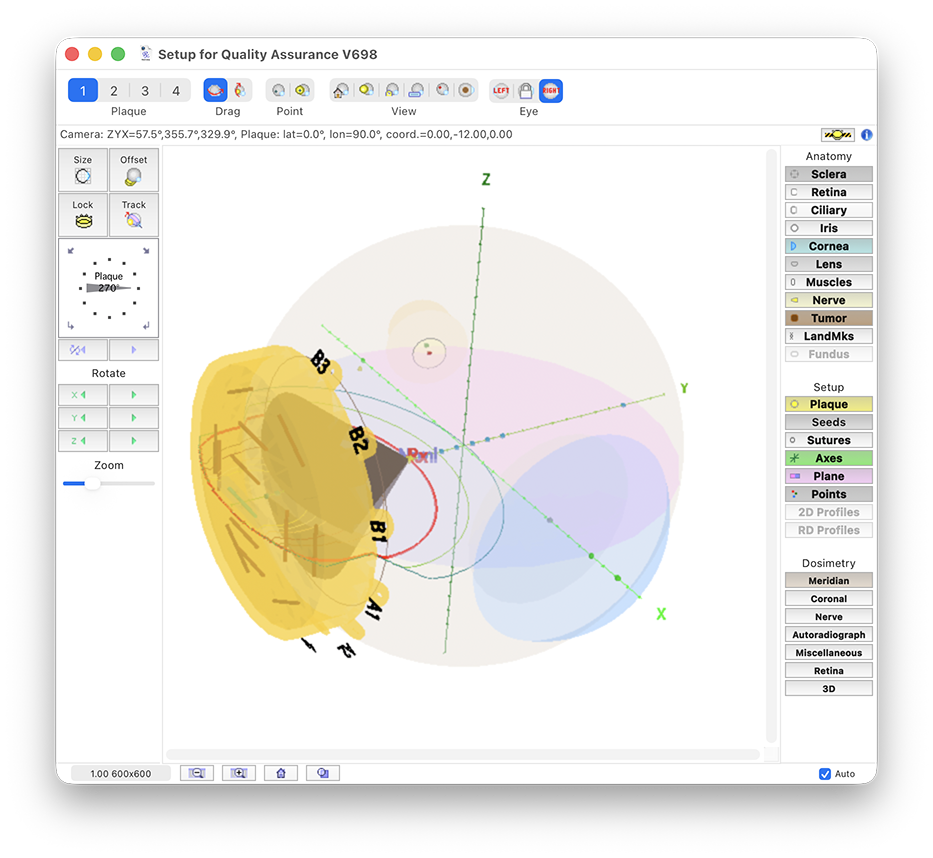Image resolution: width=933 pixels, height=858 pixels.
Task: Click the Zoom slider handle
Action: click(92, 484)
